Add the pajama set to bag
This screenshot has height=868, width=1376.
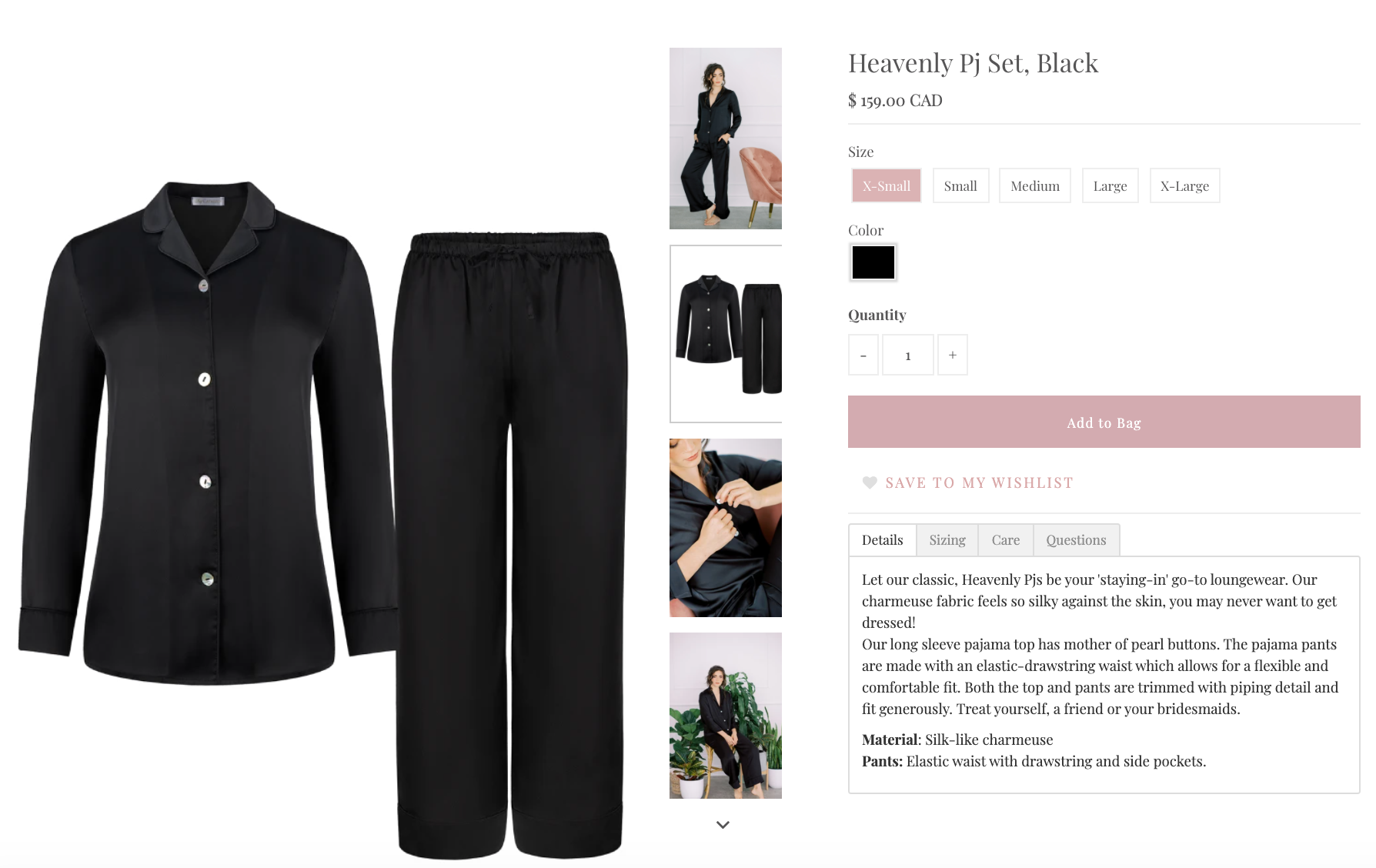click(1104, 422)
